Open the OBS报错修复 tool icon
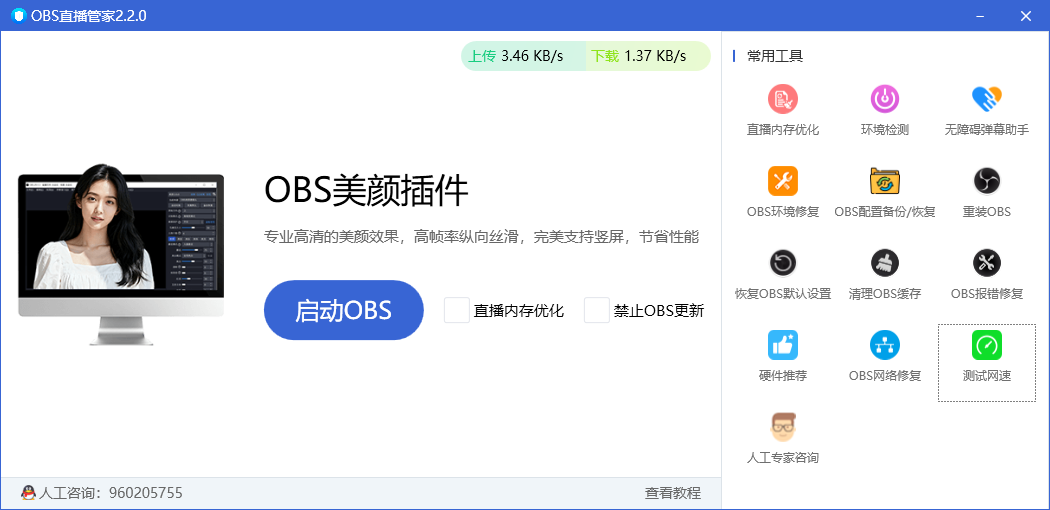The height and width of the screenshot is (510, 1050). coord(987,263)
